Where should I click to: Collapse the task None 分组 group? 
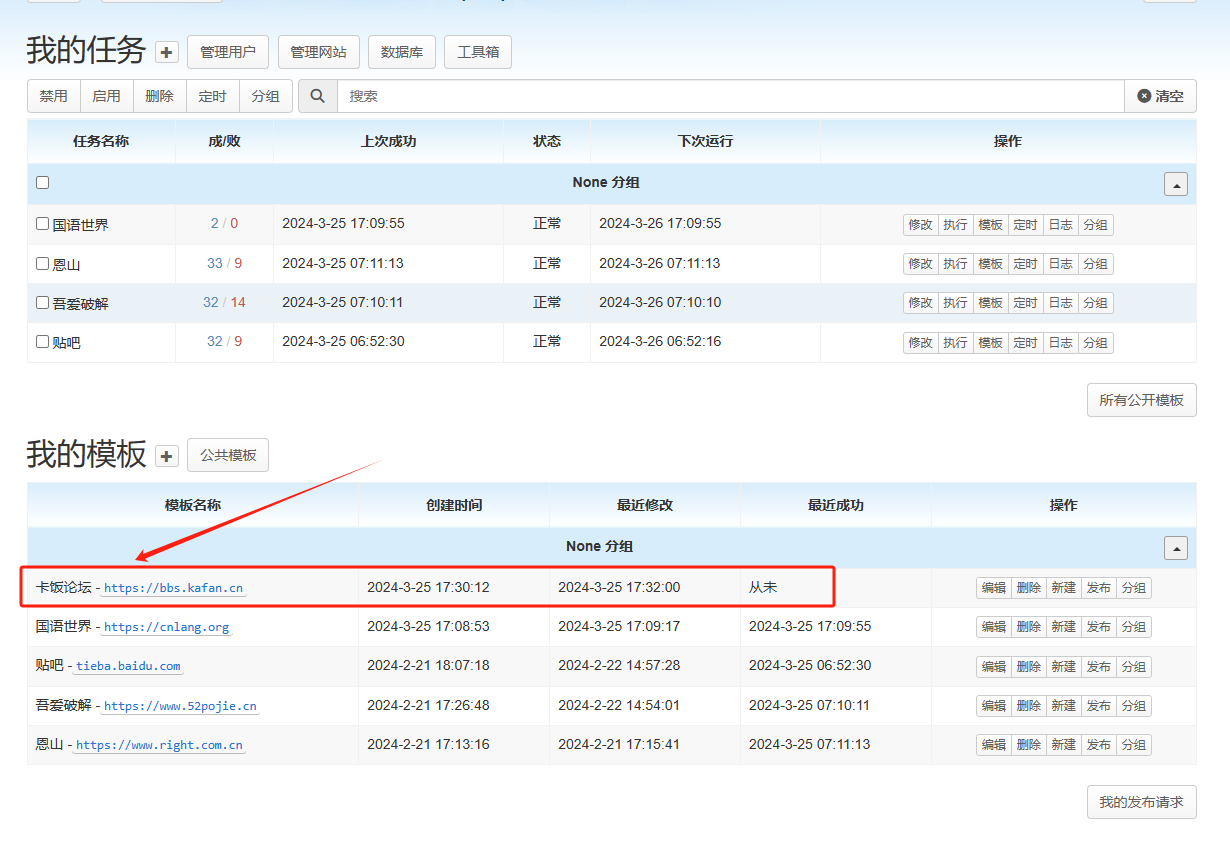1176,184
